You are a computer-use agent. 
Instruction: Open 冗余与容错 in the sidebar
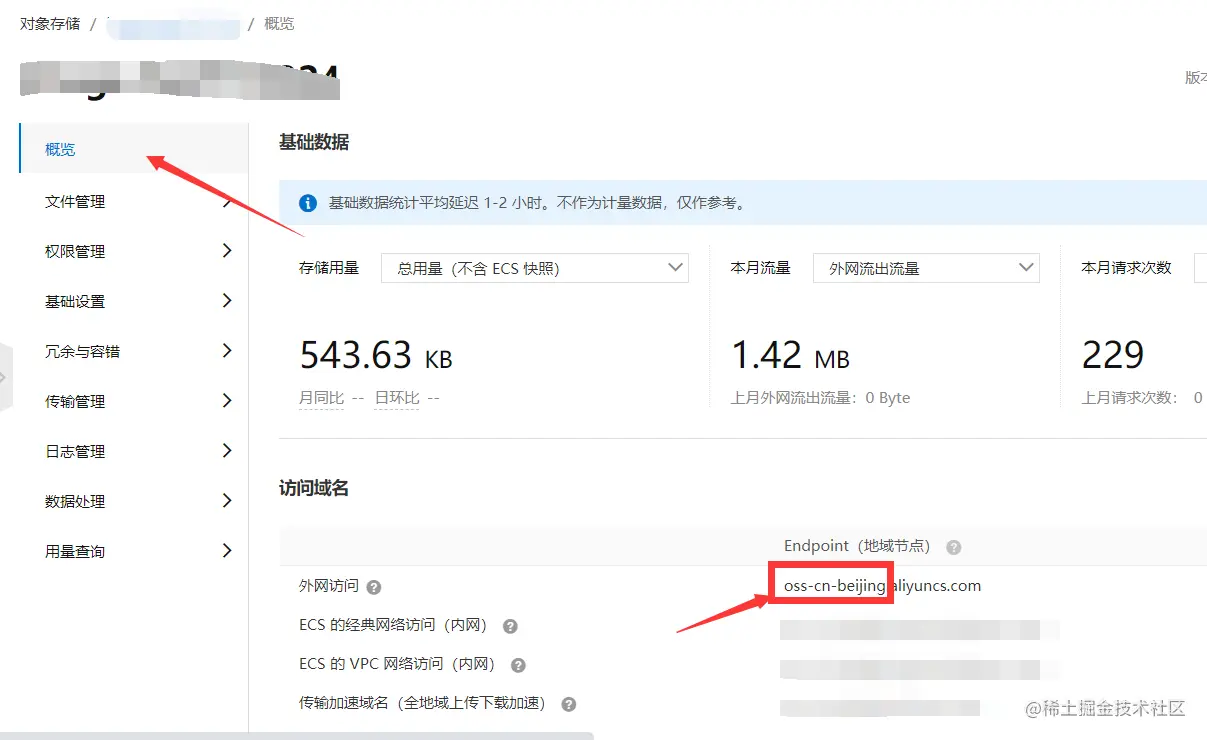coord(133,351)
